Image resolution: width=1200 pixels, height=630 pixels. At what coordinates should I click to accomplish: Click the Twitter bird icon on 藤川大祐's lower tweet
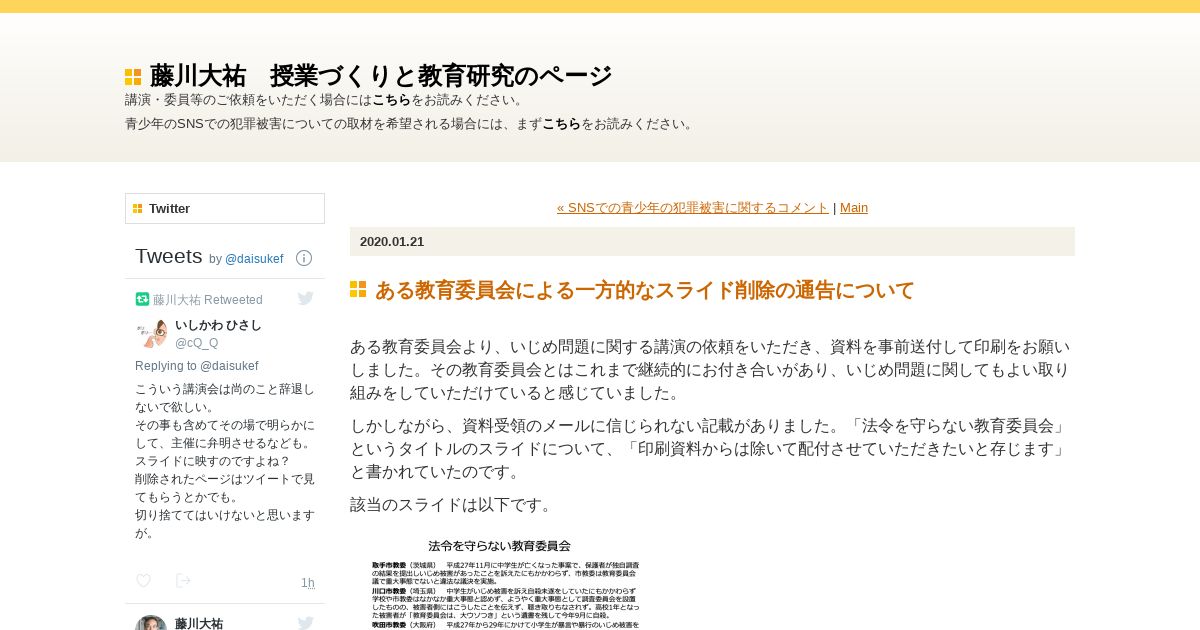click(306, 623)
